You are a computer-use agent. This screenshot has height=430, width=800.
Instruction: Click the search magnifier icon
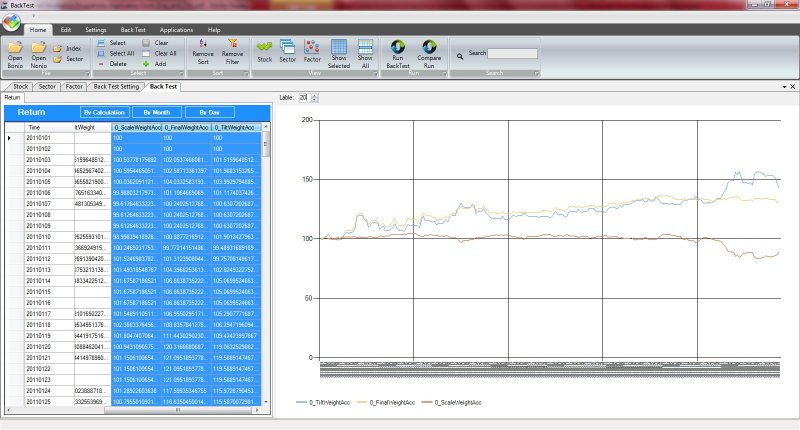(x=460, y=56)
